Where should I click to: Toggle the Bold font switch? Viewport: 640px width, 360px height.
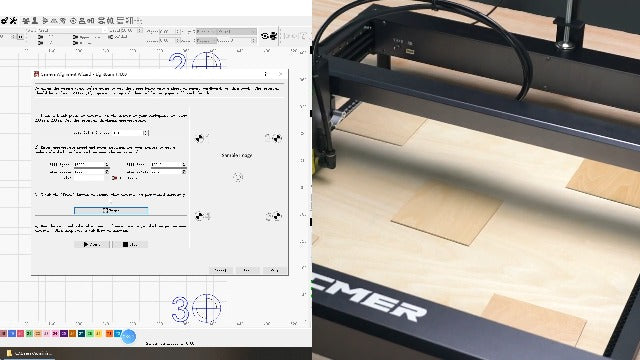click(x=41, y=37)
